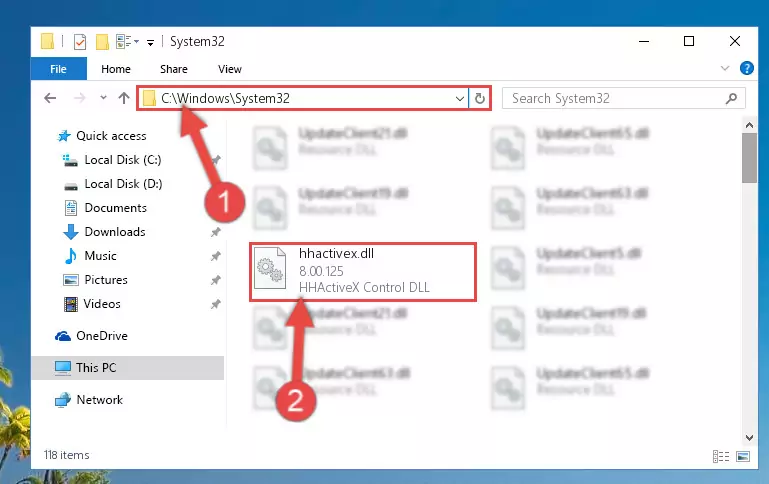769x484 pixels.
Task: Open the Help question mark icon
Action: point(746,68)
